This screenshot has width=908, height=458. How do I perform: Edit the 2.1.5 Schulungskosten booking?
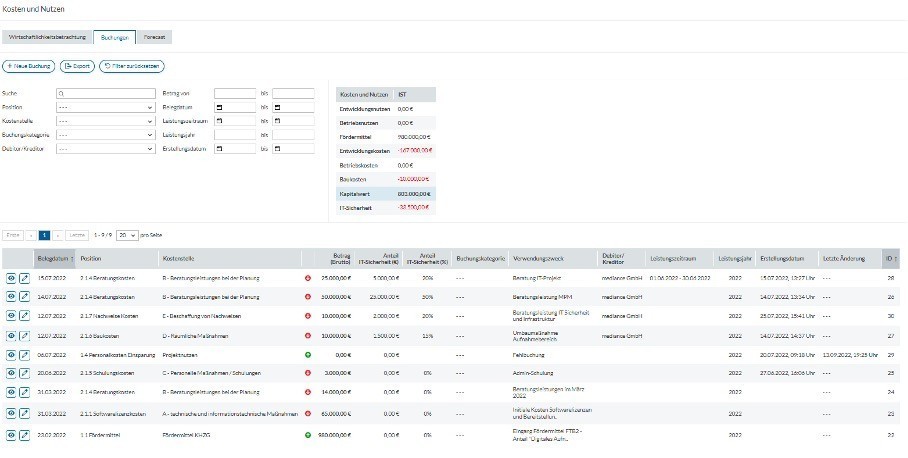click(24, 373)
